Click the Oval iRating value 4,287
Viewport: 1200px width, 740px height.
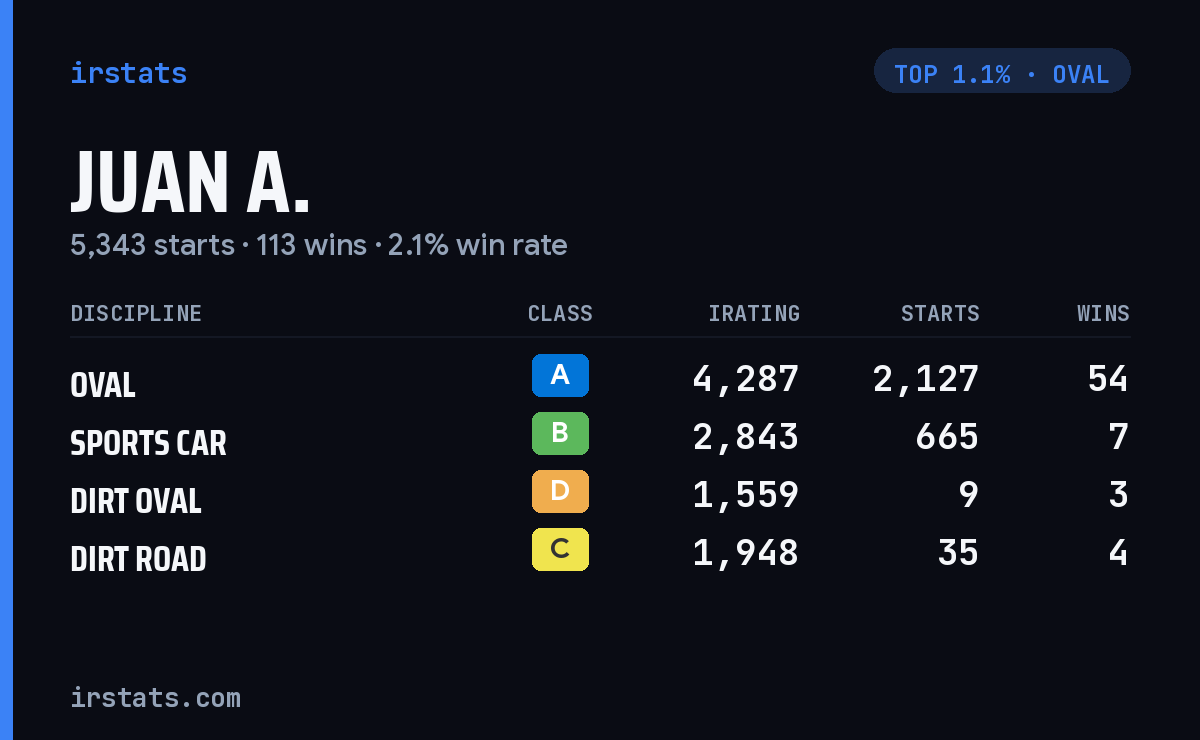746,379
